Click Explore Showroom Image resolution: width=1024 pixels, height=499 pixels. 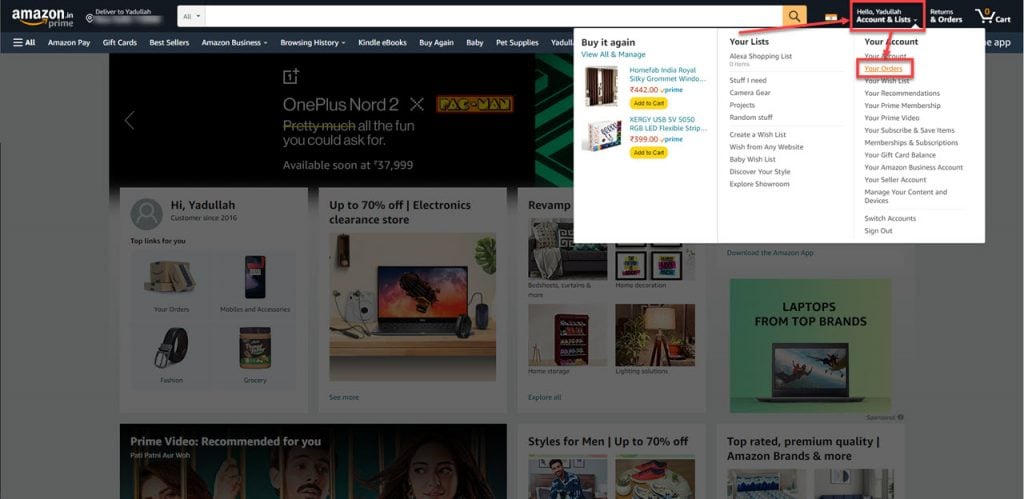point(759,184)
